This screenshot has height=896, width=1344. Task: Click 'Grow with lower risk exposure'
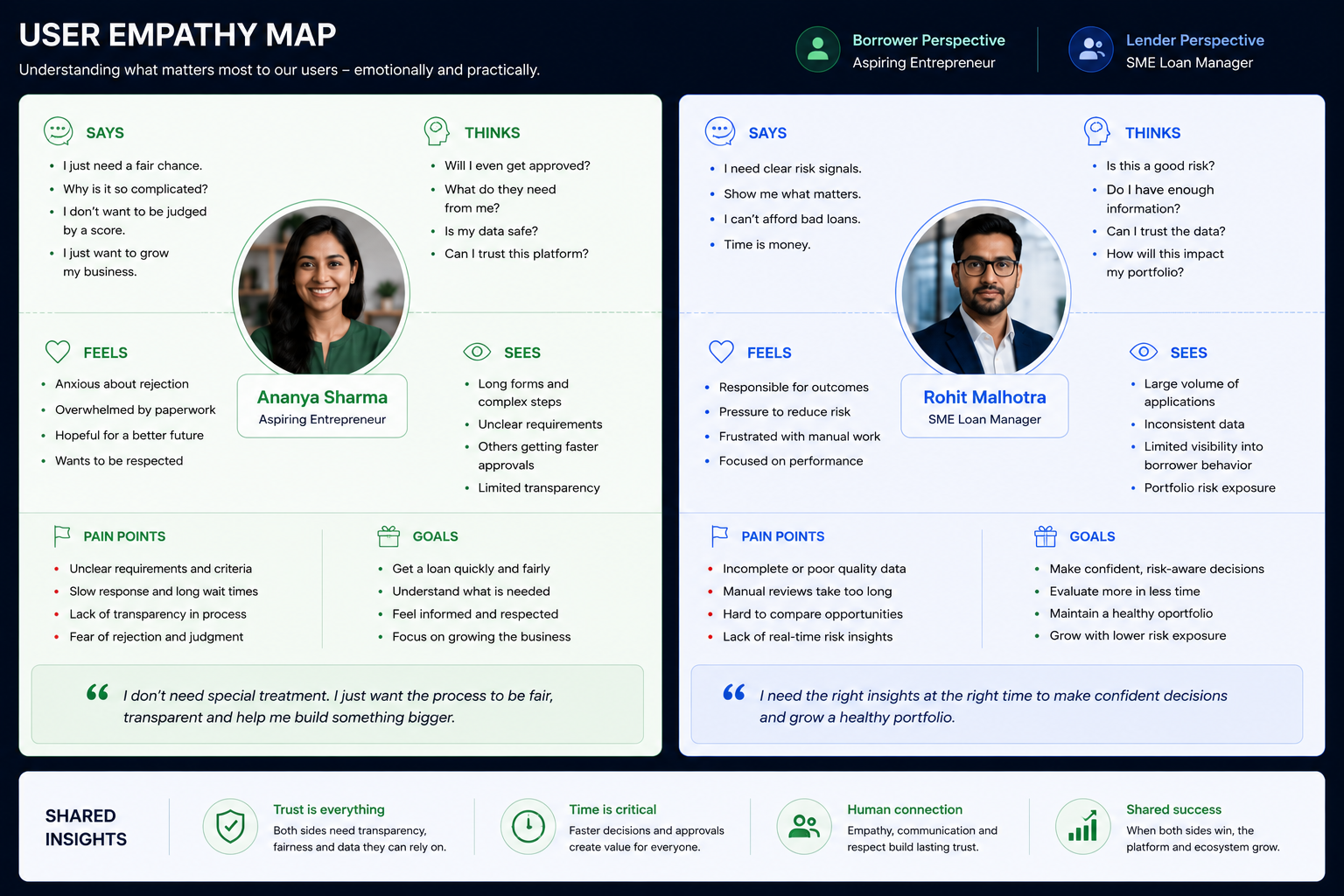point(1137,635)
